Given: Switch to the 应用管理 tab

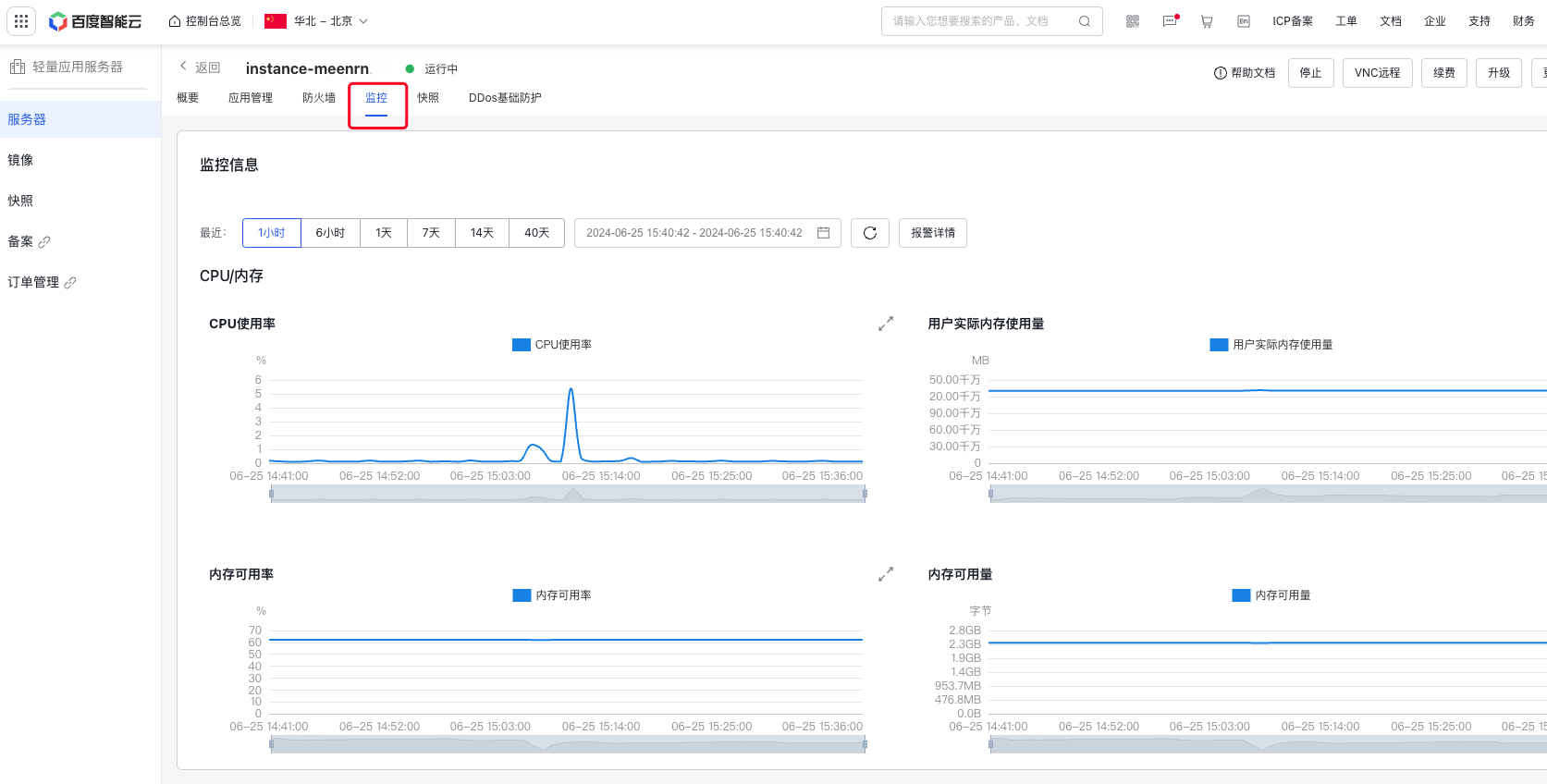Looking at the screenshot, I should (251, 98).
